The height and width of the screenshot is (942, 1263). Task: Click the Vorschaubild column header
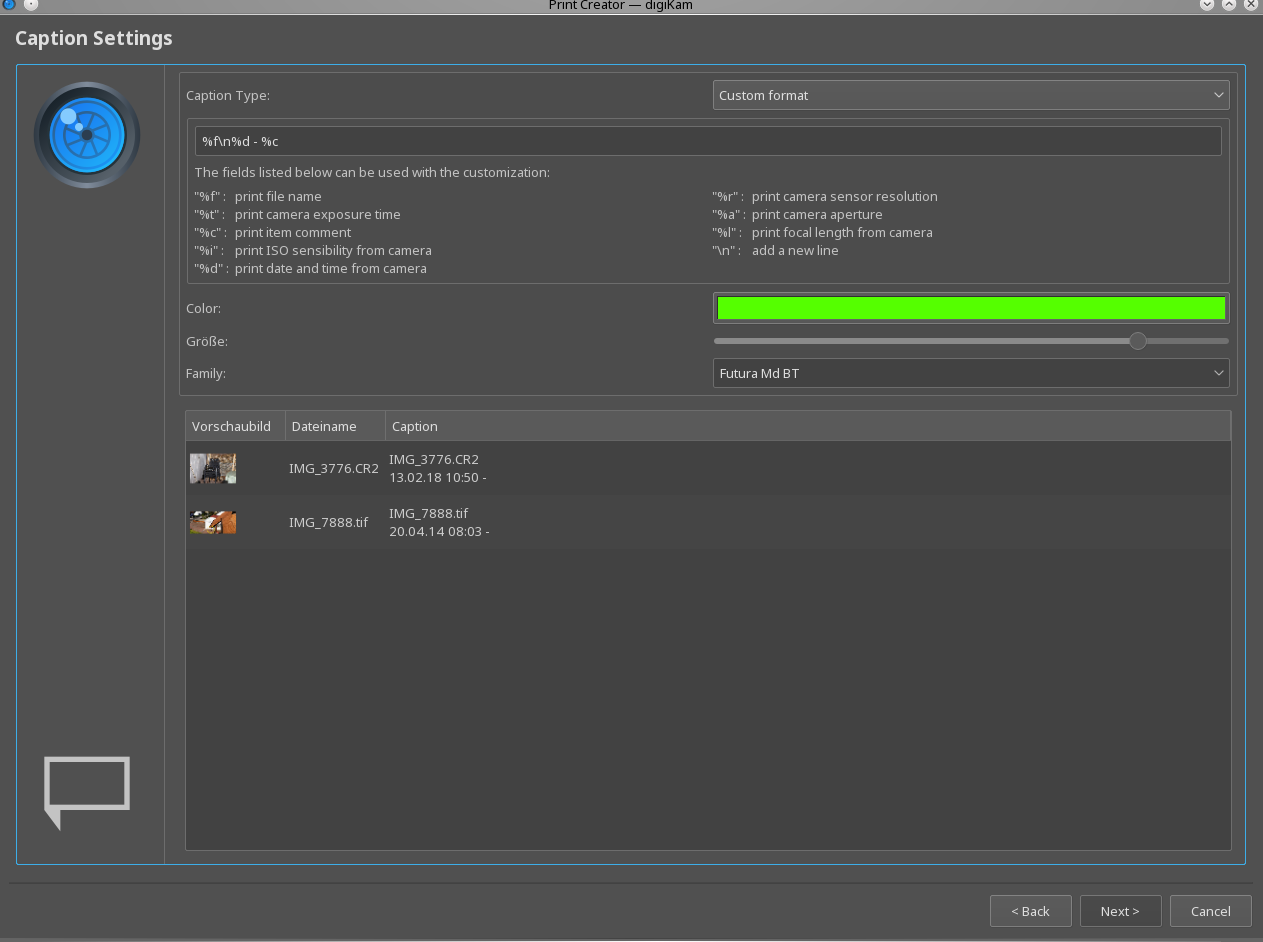pyautogui.click(x=232, y=426)
